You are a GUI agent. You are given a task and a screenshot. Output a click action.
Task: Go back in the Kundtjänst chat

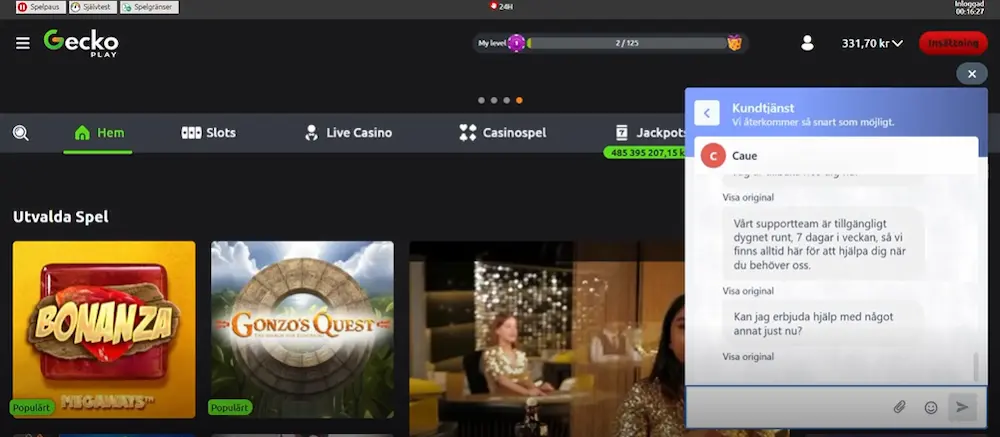[707, 113]
